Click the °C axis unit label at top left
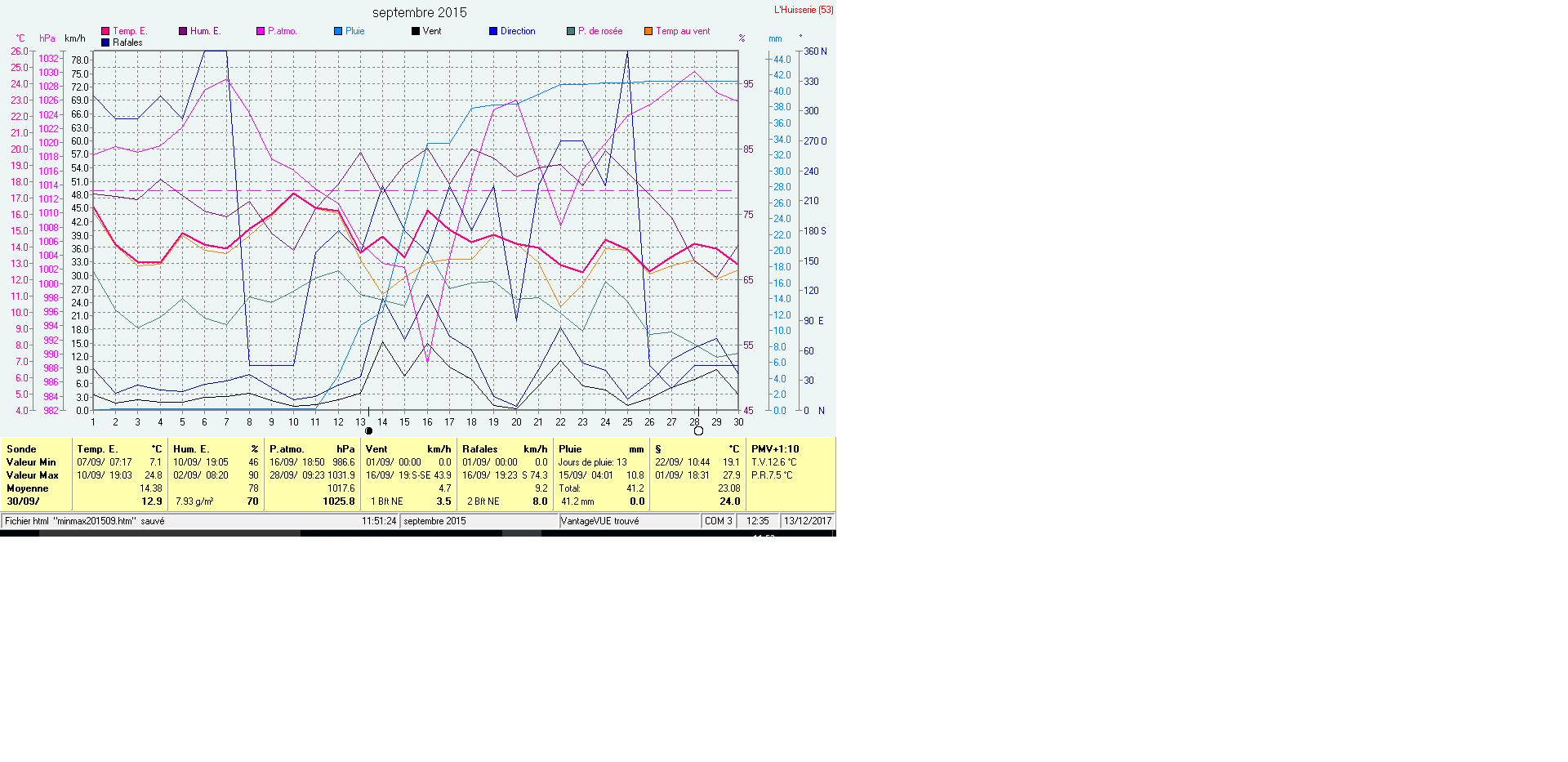 pos(20,38)
